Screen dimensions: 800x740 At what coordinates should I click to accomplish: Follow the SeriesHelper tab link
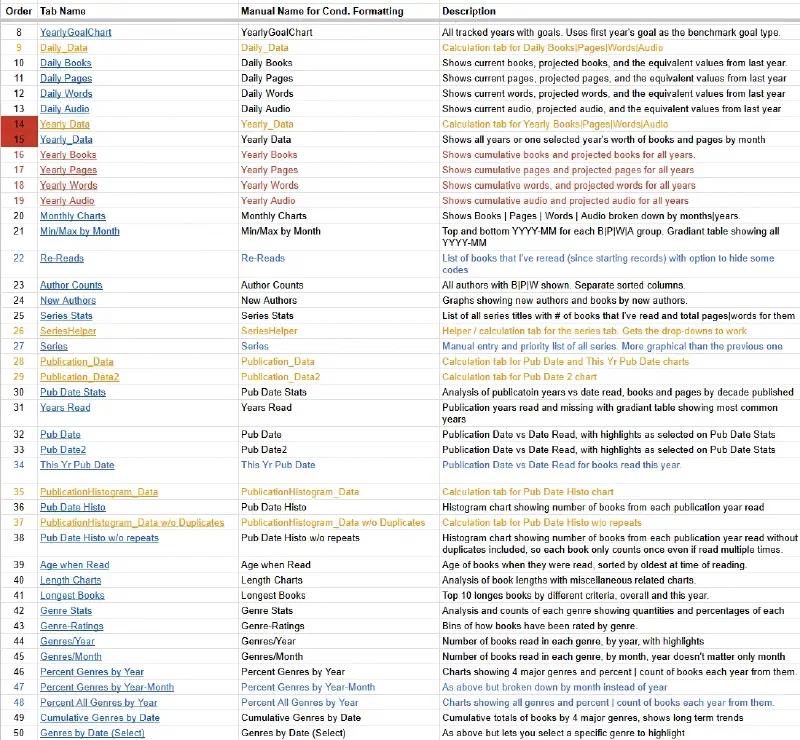click(x=68, y=331)
